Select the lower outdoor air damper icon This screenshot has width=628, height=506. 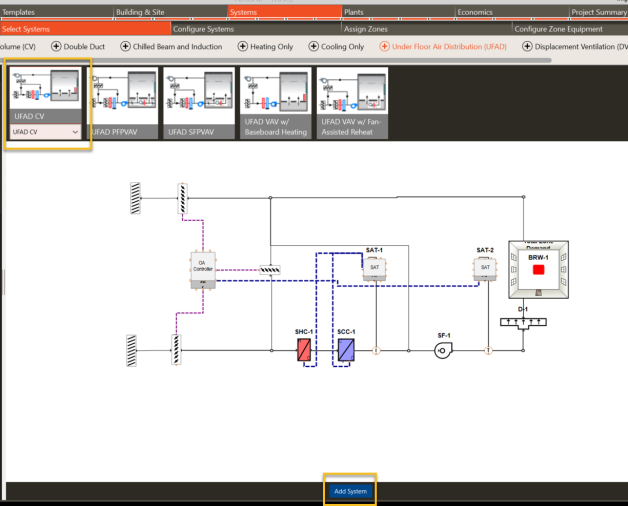[x=176, y=350]
